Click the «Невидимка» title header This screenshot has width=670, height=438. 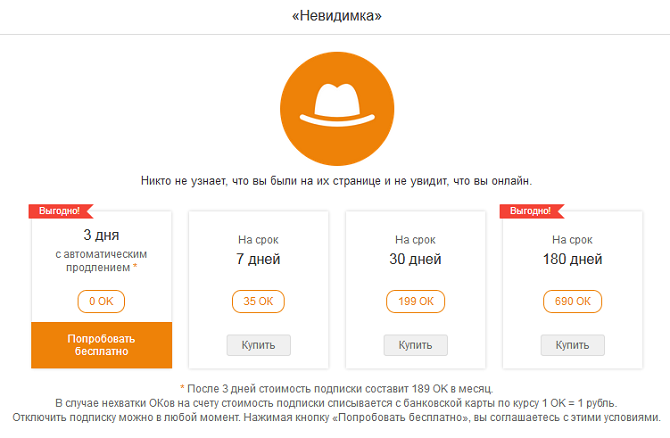(x=337, y=16)
